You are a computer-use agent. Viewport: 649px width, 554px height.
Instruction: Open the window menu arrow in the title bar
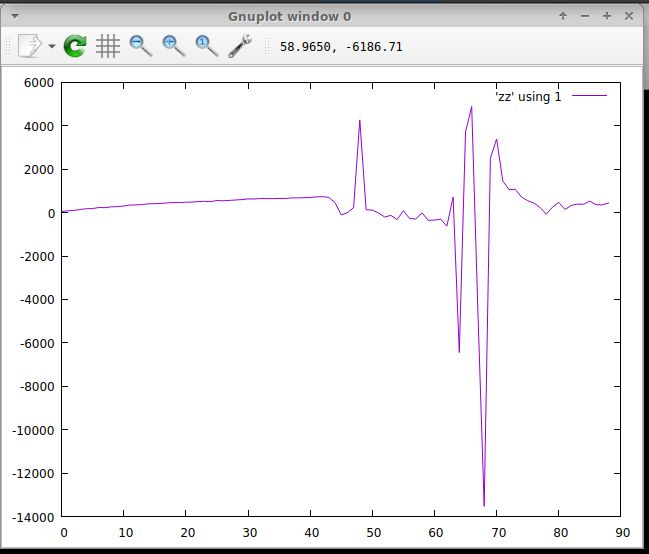(x=15, y=17)
